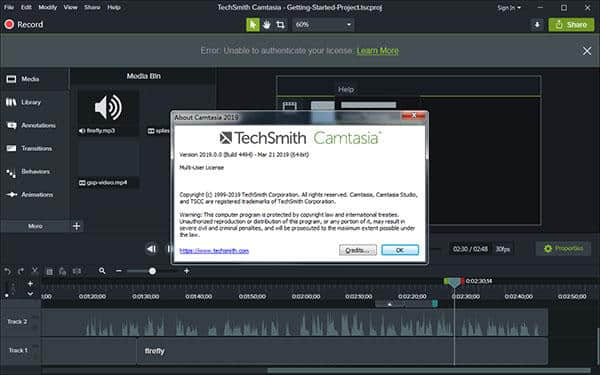The width and height of the screenshot is (600, 375).
Task: Dismiss the license error banner
Action: [587, 51]
